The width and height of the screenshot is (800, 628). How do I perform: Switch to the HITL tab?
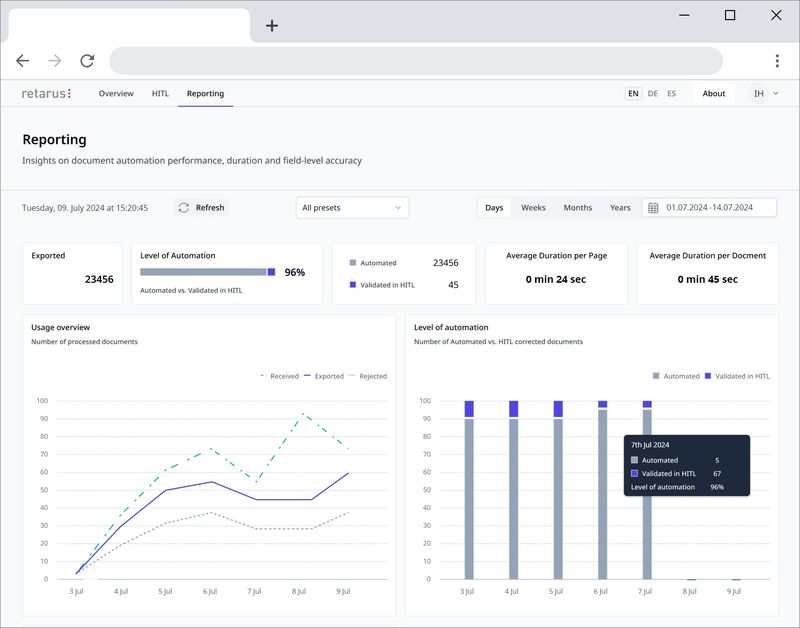(x=160, y=93)
